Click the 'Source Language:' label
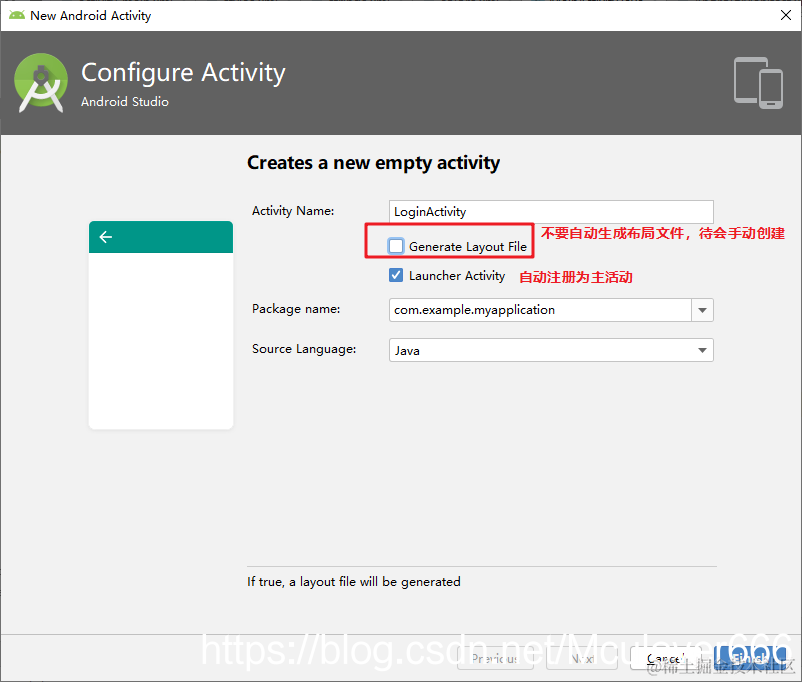Screen dimensions: 802x682 304,349
